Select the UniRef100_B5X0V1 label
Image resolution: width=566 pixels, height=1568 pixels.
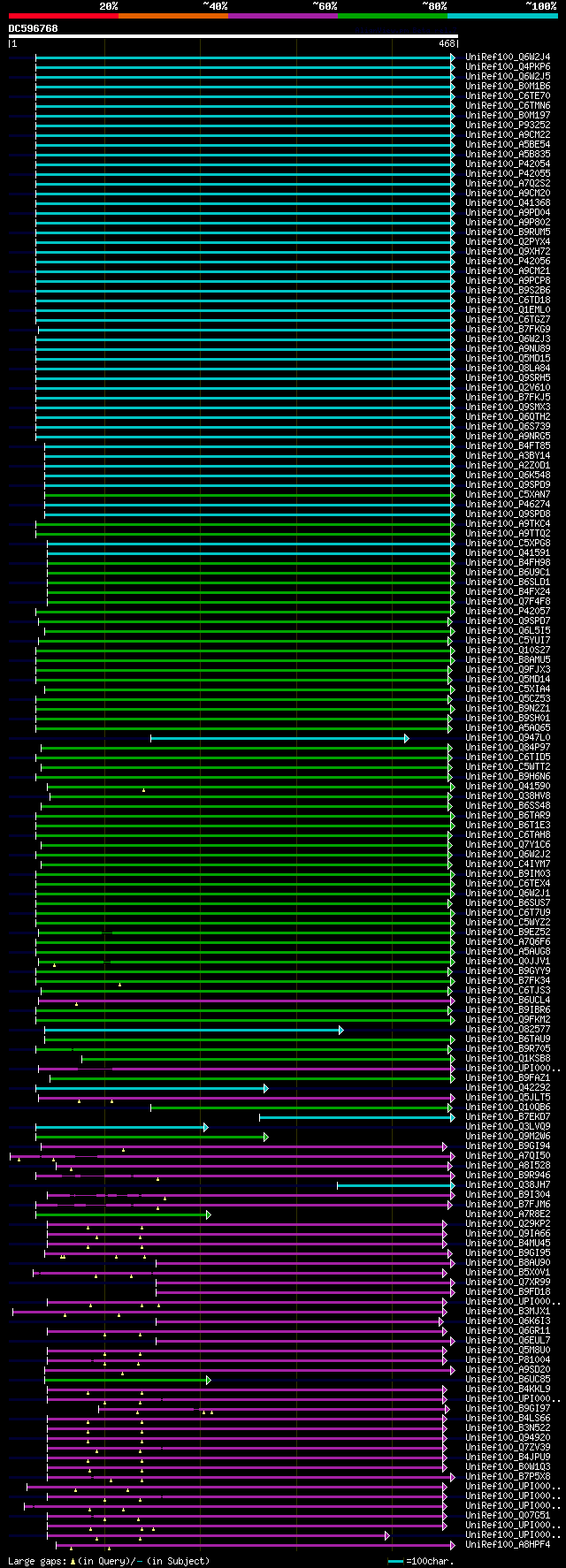(508, 1272)
